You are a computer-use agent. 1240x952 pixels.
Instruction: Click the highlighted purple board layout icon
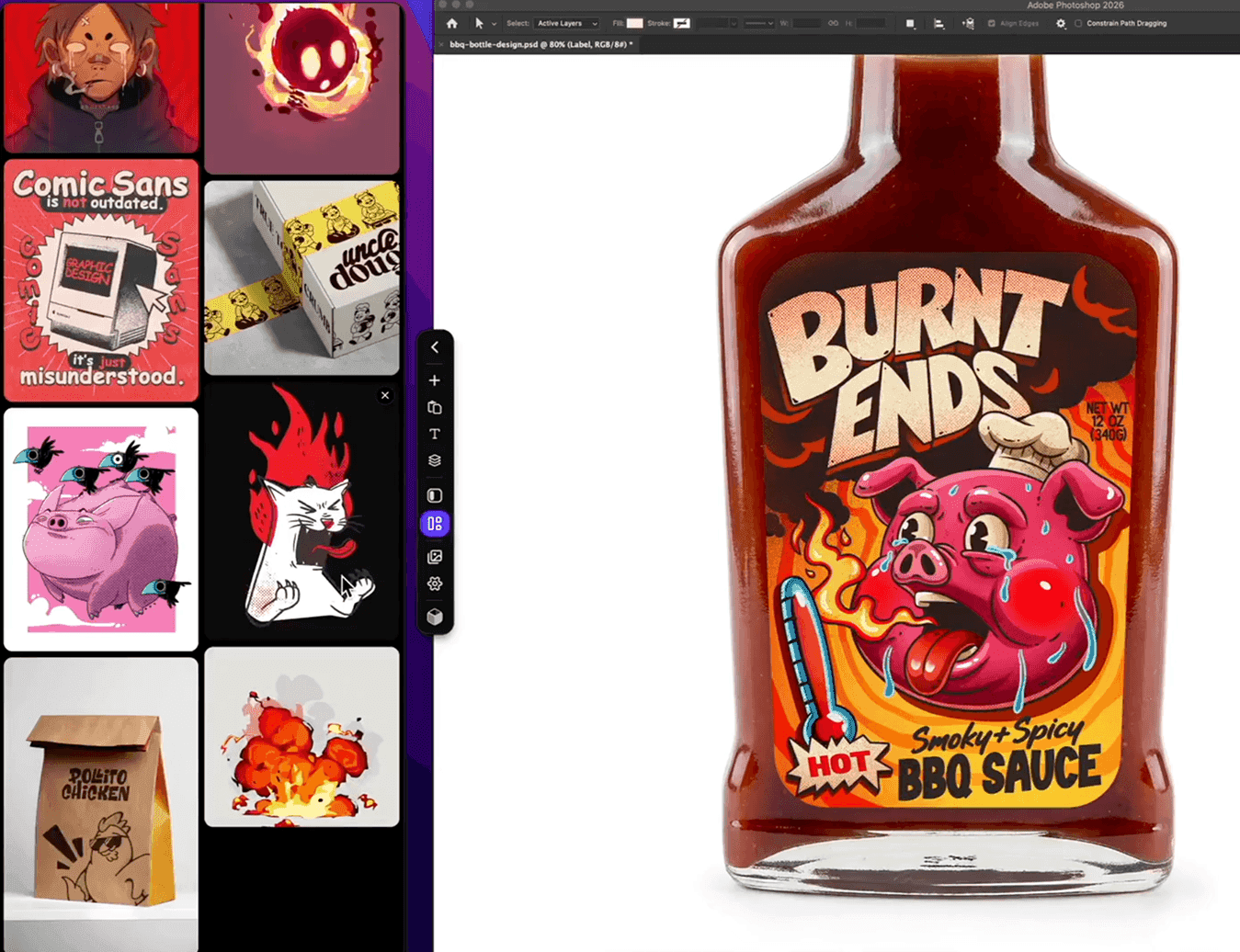click(435, 524)
